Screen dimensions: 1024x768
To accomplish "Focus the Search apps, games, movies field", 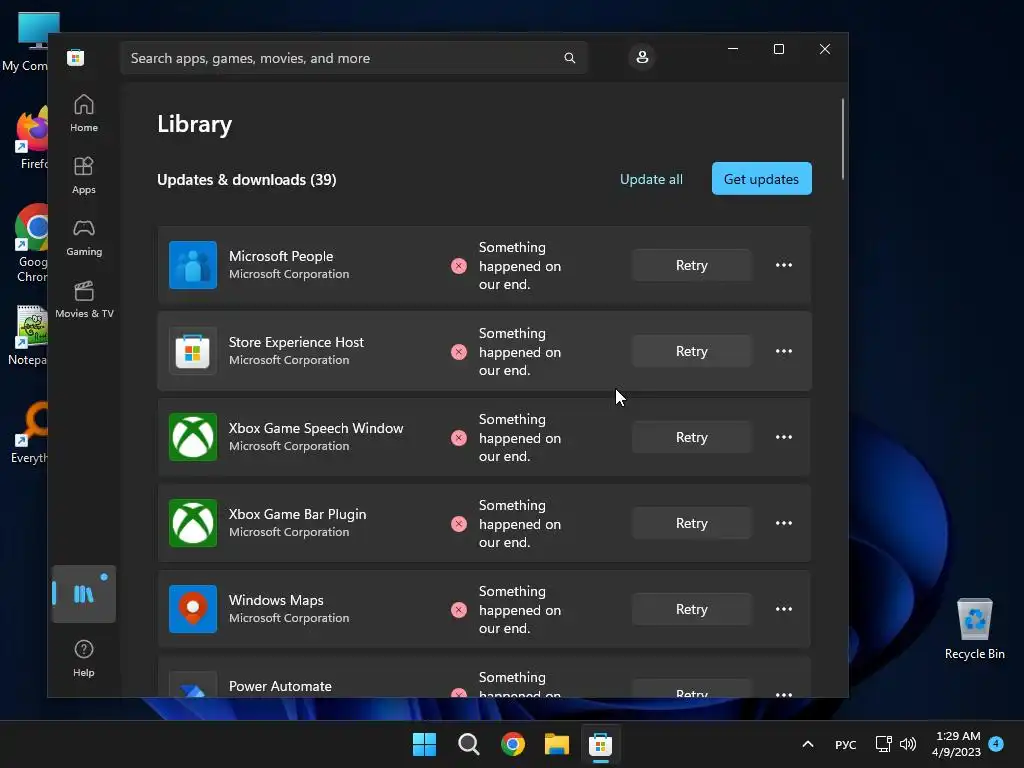I will 353,58.
